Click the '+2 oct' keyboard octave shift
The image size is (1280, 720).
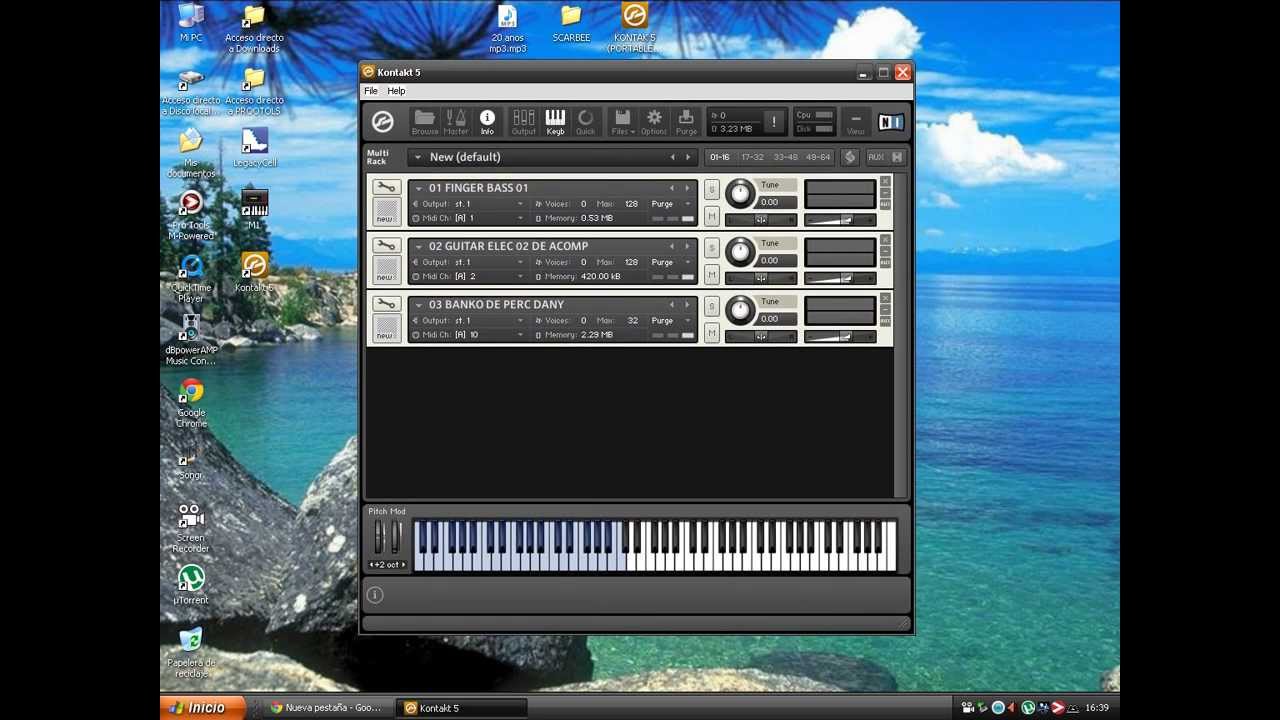pyautogui.click(x=388, y=565)
